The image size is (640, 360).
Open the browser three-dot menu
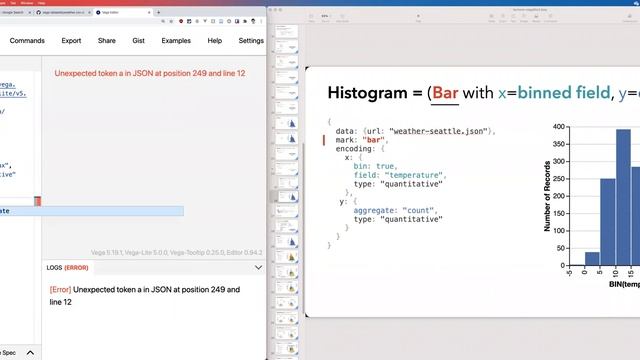tap(261, 21)
